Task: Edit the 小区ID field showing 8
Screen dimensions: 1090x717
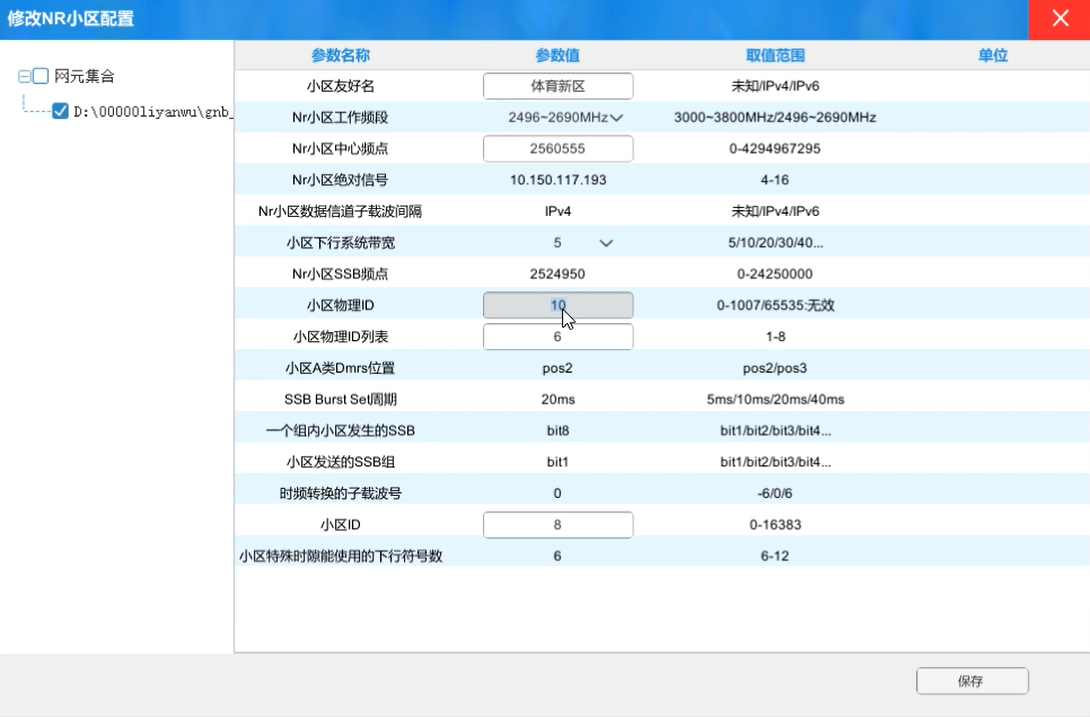Action: 558,525
